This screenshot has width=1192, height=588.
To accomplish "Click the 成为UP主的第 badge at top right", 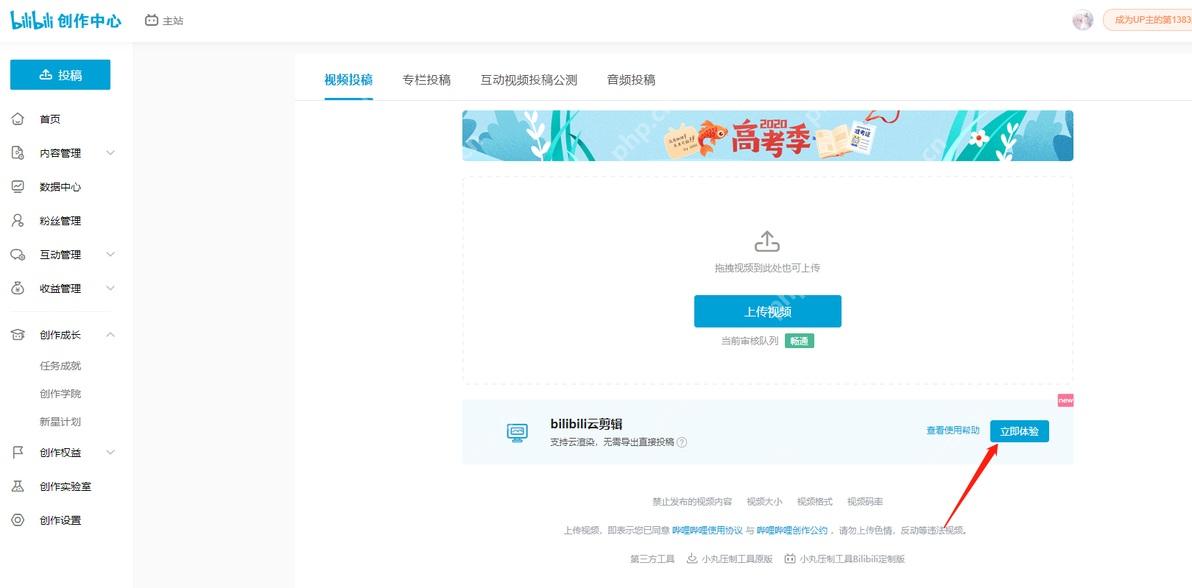I will click(1147, 21).
